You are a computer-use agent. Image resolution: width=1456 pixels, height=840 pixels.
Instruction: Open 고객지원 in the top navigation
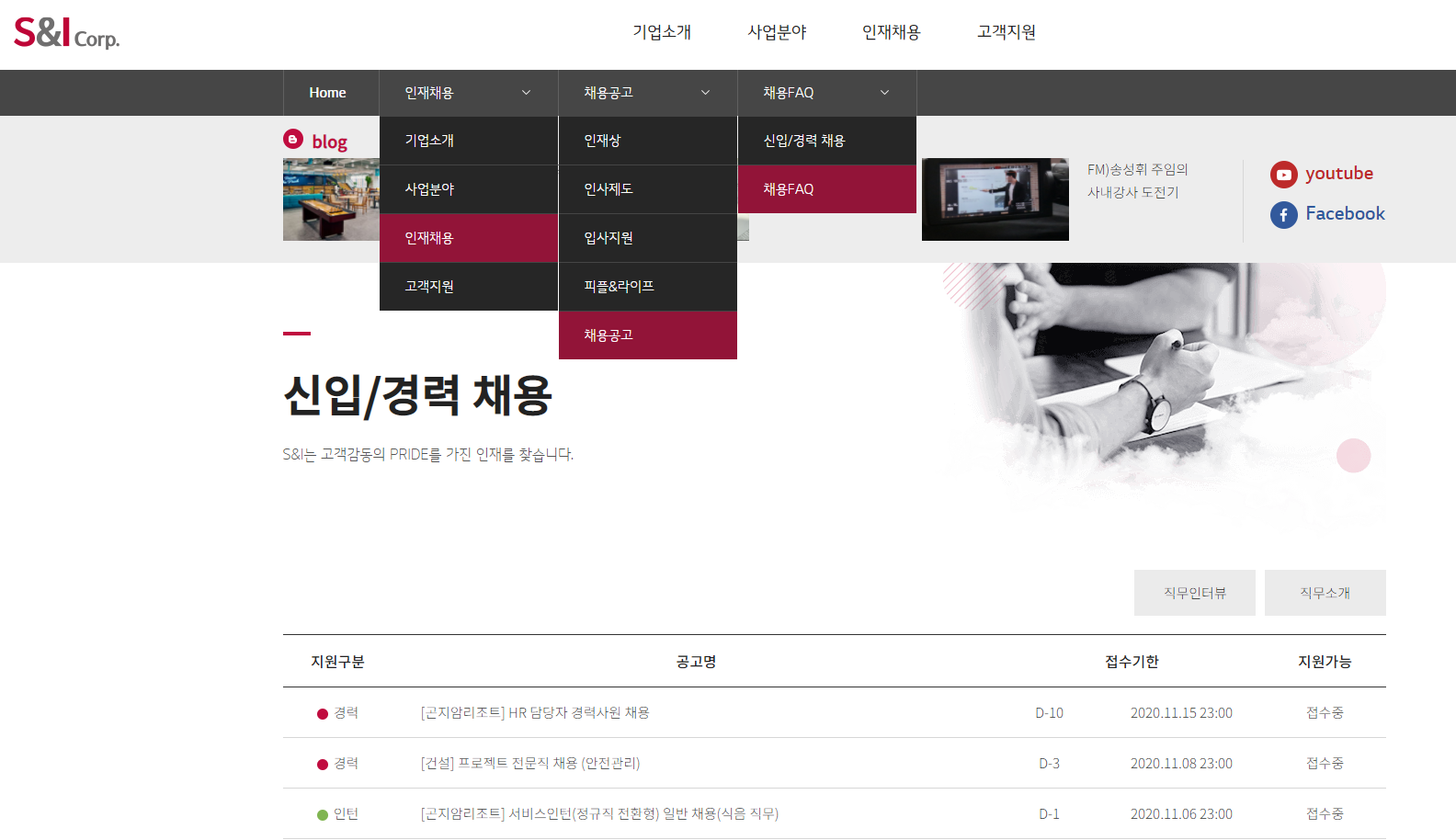tap(1007, 32)
